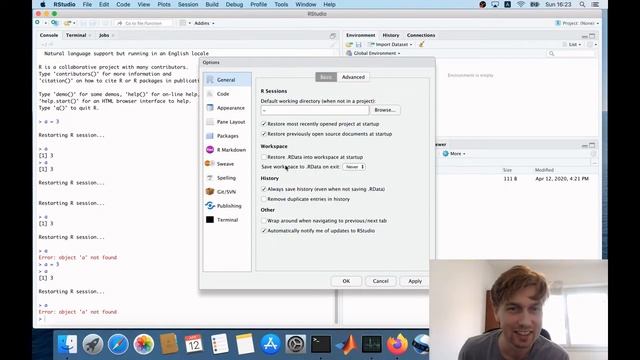Click Browse for working directory

click(x=385, y=110)
